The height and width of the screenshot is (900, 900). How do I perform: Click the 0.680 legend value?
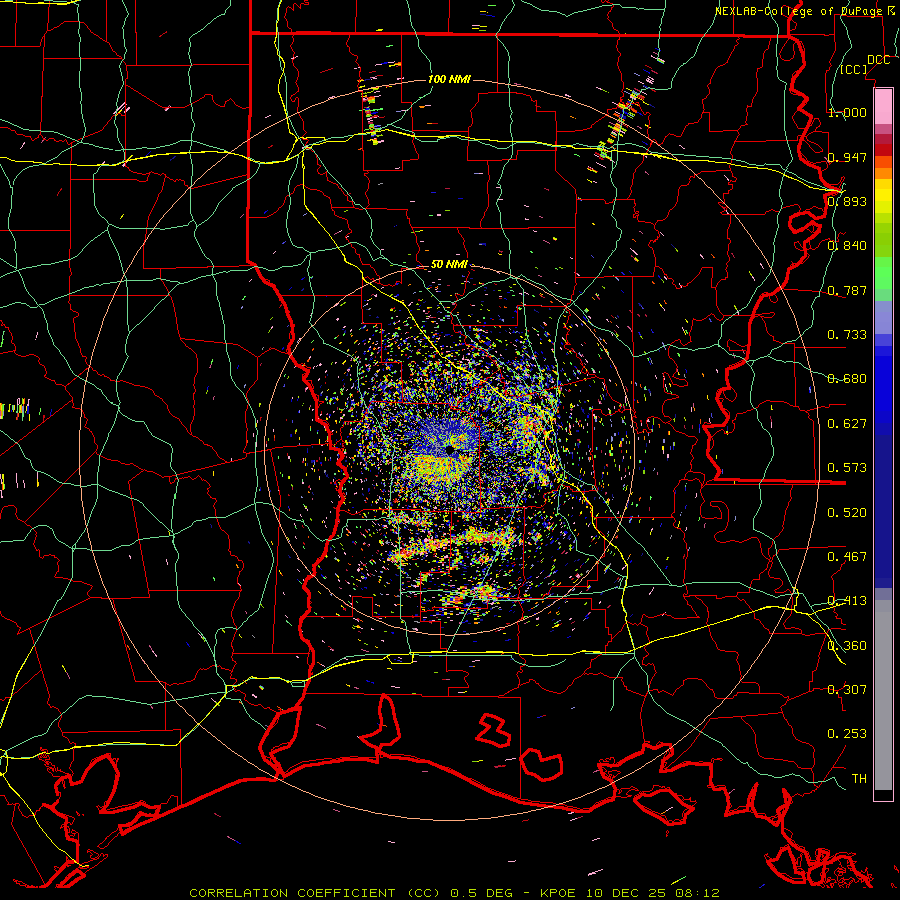coord(847,379)
